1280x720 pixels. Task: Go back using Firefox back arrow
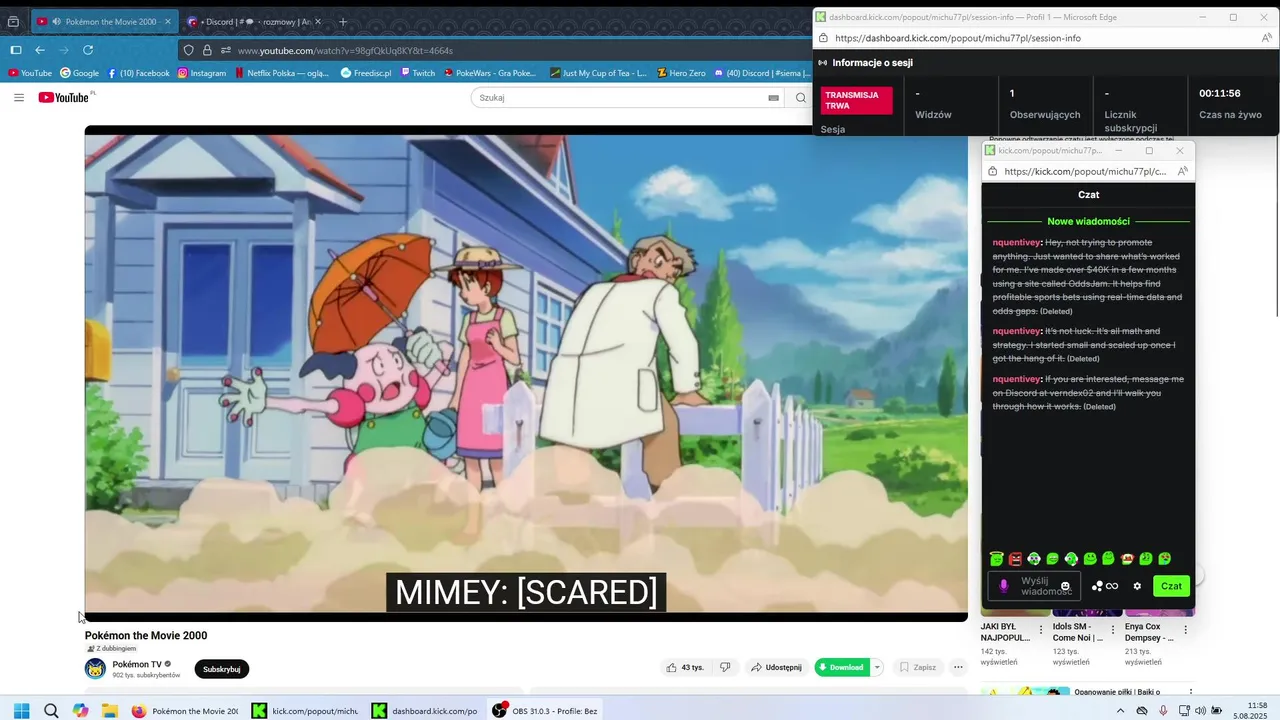click(40, 50)
